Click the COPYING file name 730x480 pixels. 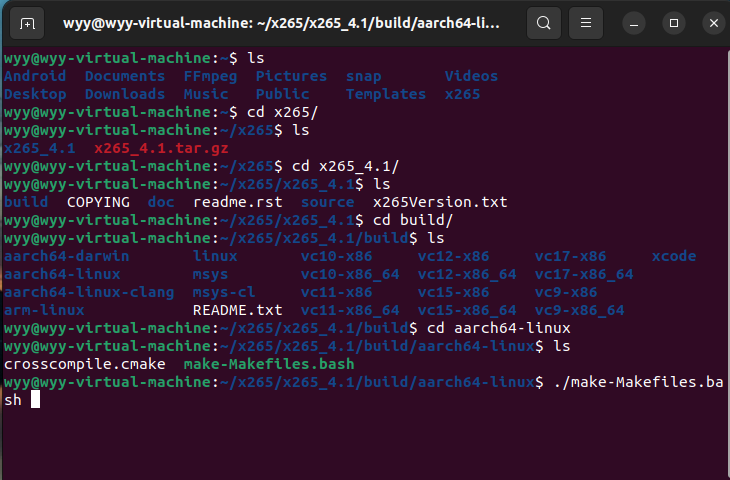(98, 202)
